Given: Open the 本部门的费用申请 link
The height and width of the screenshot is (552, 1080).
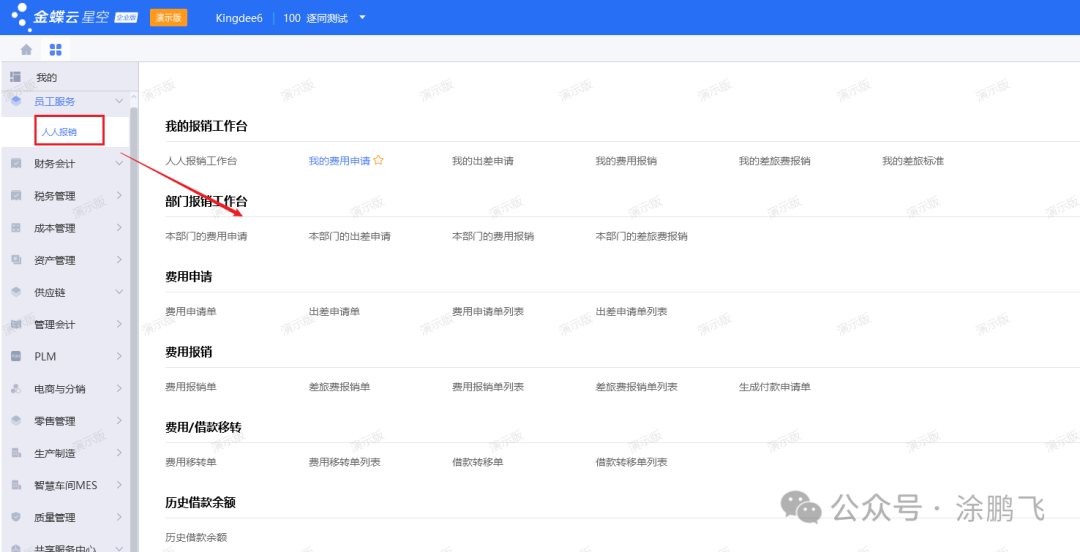Looking at the screenshot, I should tap(206, 237).
